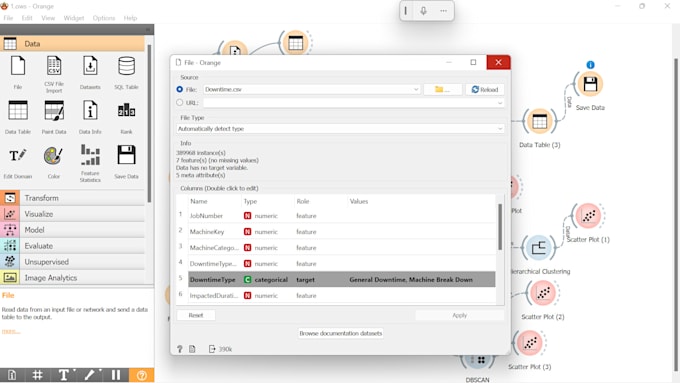Select the DowntimeType categorical row
The image size is (680, 383).
342,280
